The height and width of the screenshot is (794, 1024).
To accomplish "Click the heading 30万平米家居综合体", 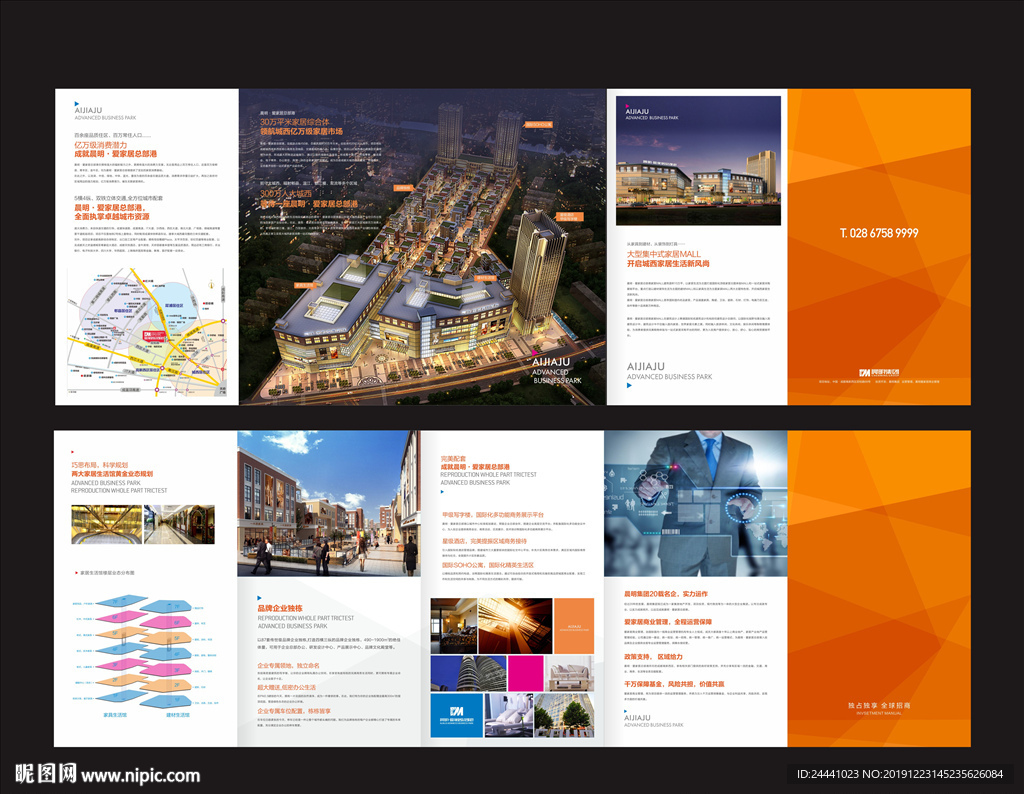I will tap(295, 121).
